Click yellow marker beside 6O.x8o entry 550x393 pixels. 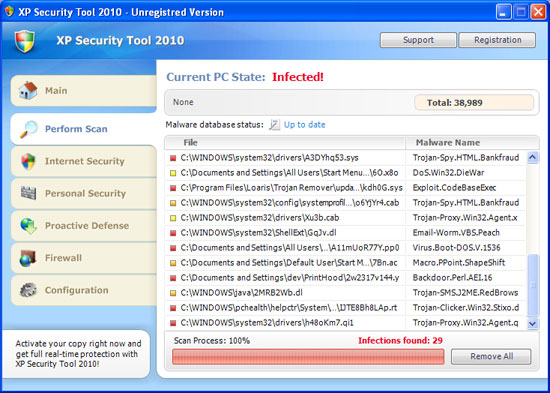(x=173, y=173)
